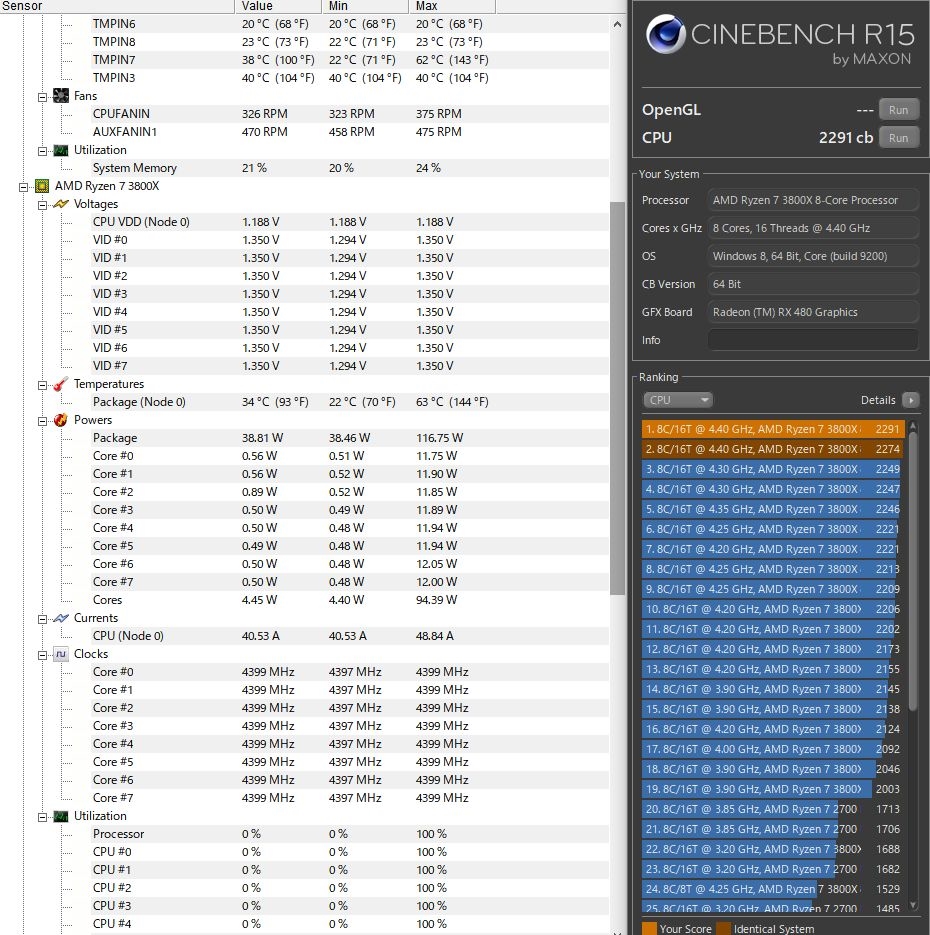Click the Max column header
This screenshot has width=930, height=935.
tap(452, 6)
